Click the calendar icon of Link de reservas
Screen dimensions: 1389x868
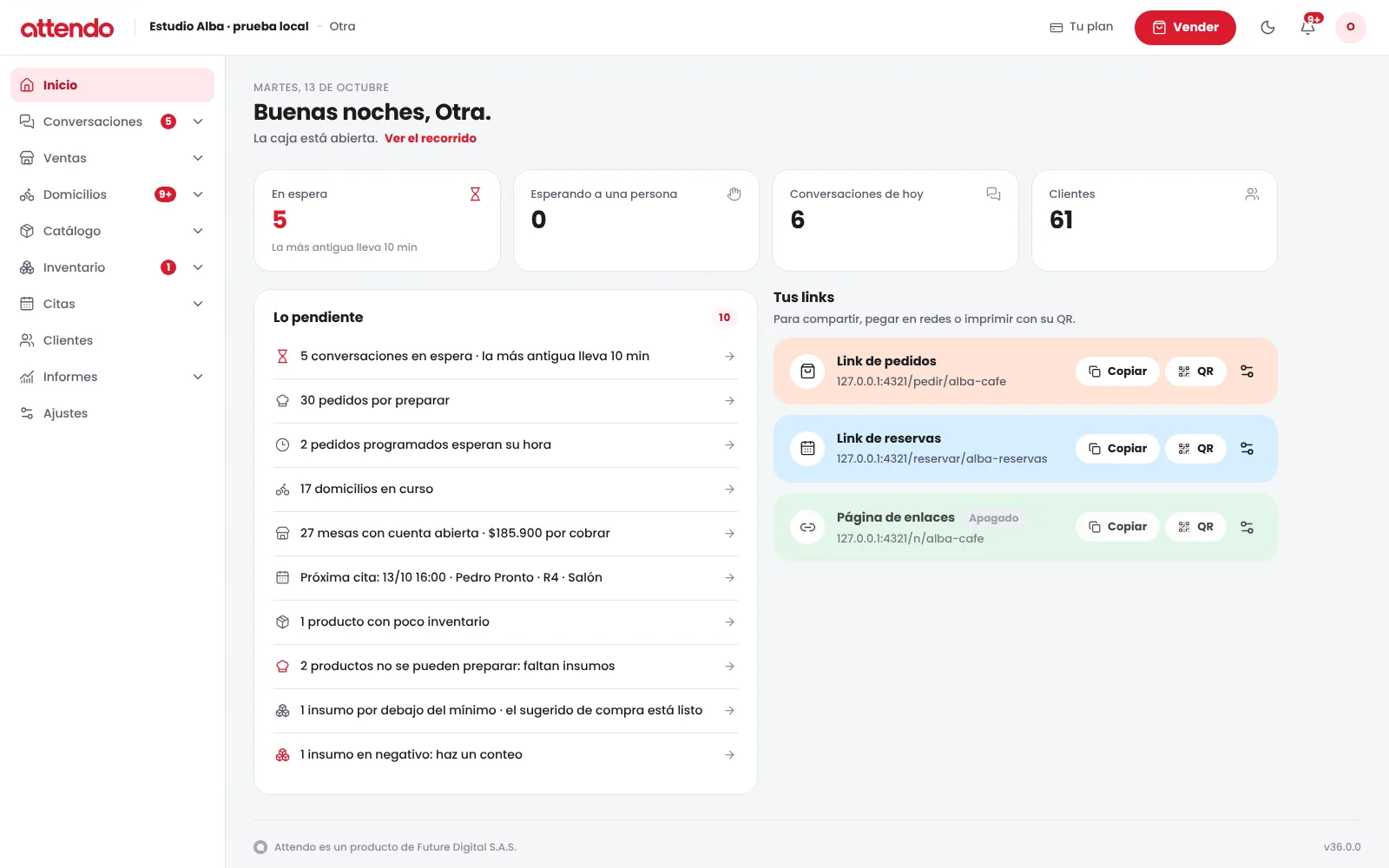click(x=807, y=449)
